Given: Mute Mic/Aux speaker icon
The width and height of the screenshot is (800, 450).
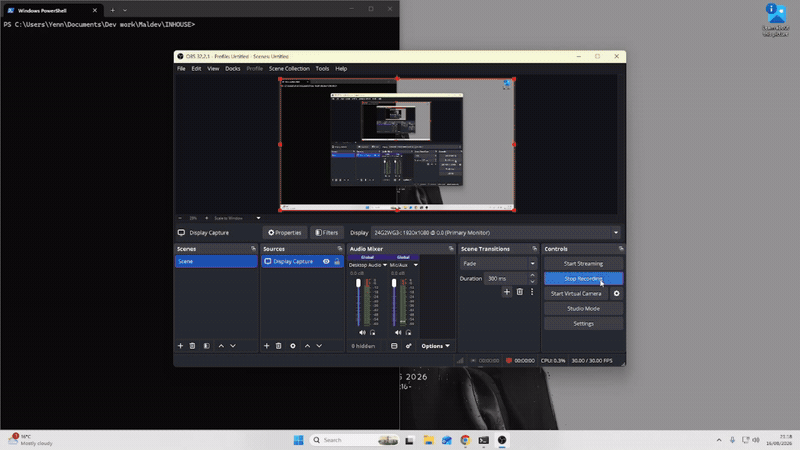Looking at the screenshot, I should point(398,333).
